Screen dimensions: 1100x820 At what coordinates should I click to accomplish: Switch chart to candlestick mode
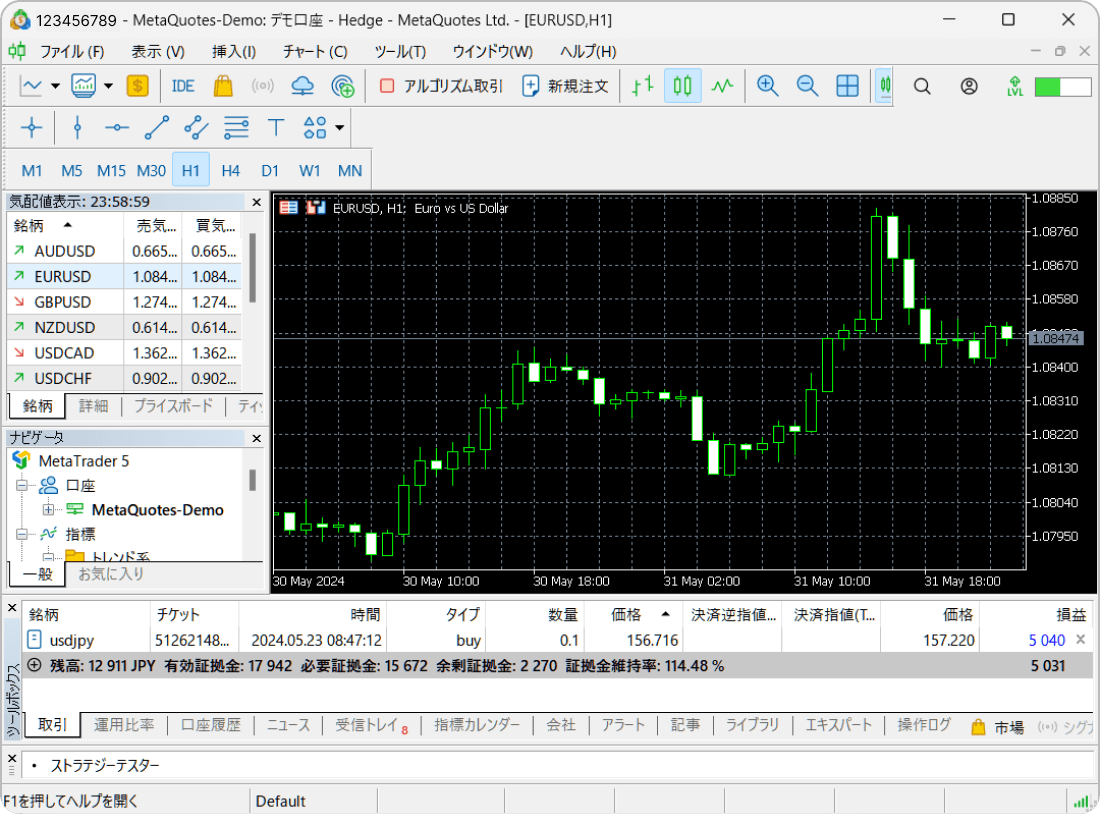(683, 86)
